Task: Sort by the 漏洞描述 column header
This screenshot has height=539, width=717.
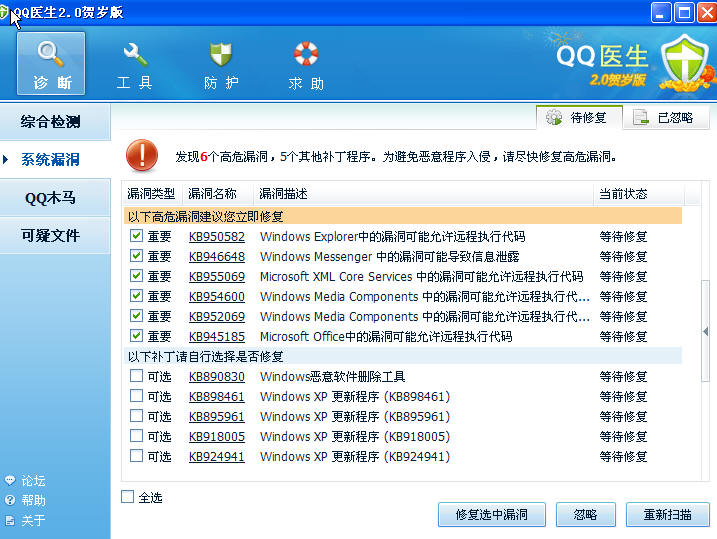Action: [423, 194]
